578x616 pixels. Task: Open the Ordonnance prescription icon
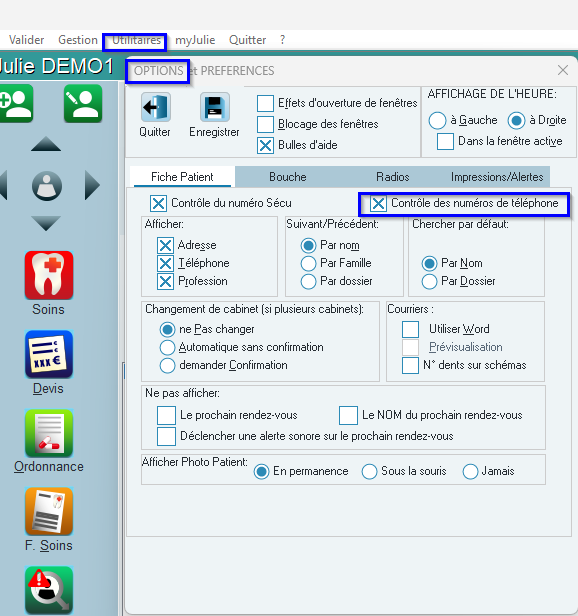click(49, 433)
